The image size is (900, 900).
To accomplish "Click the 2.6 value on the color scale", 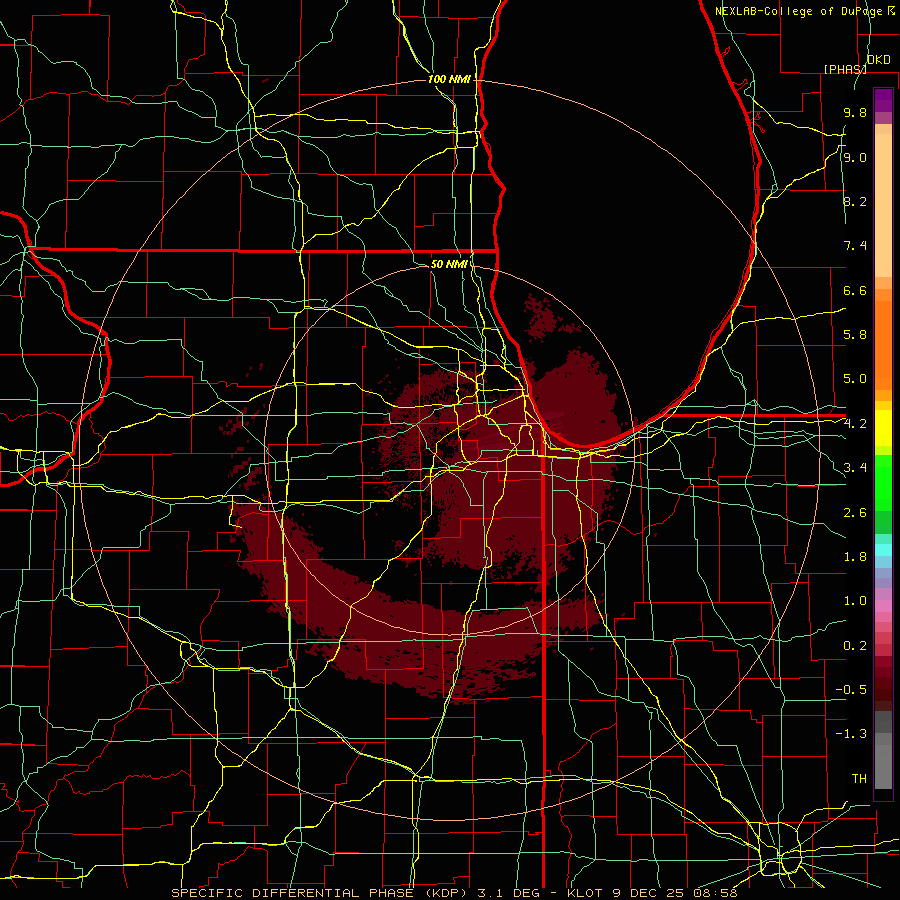I will [855, 513].
